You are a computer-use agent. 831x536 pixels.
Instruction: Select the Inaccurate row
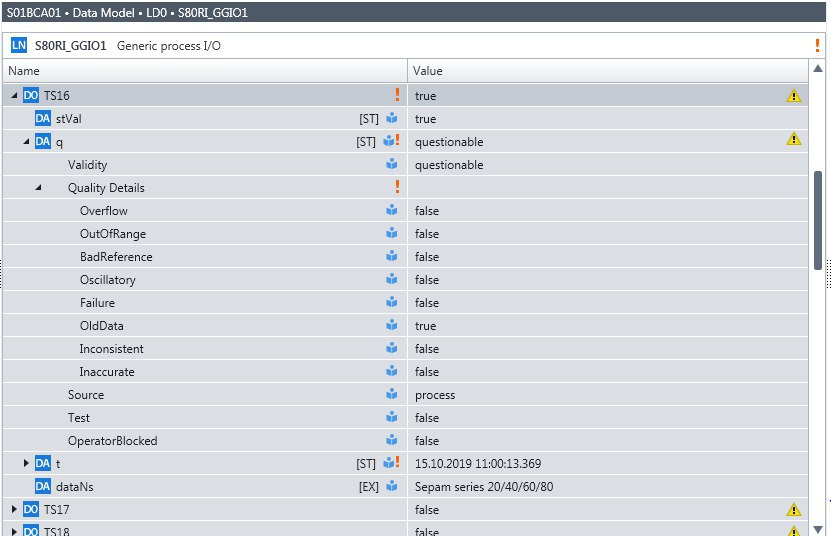(x=405, y=371)
